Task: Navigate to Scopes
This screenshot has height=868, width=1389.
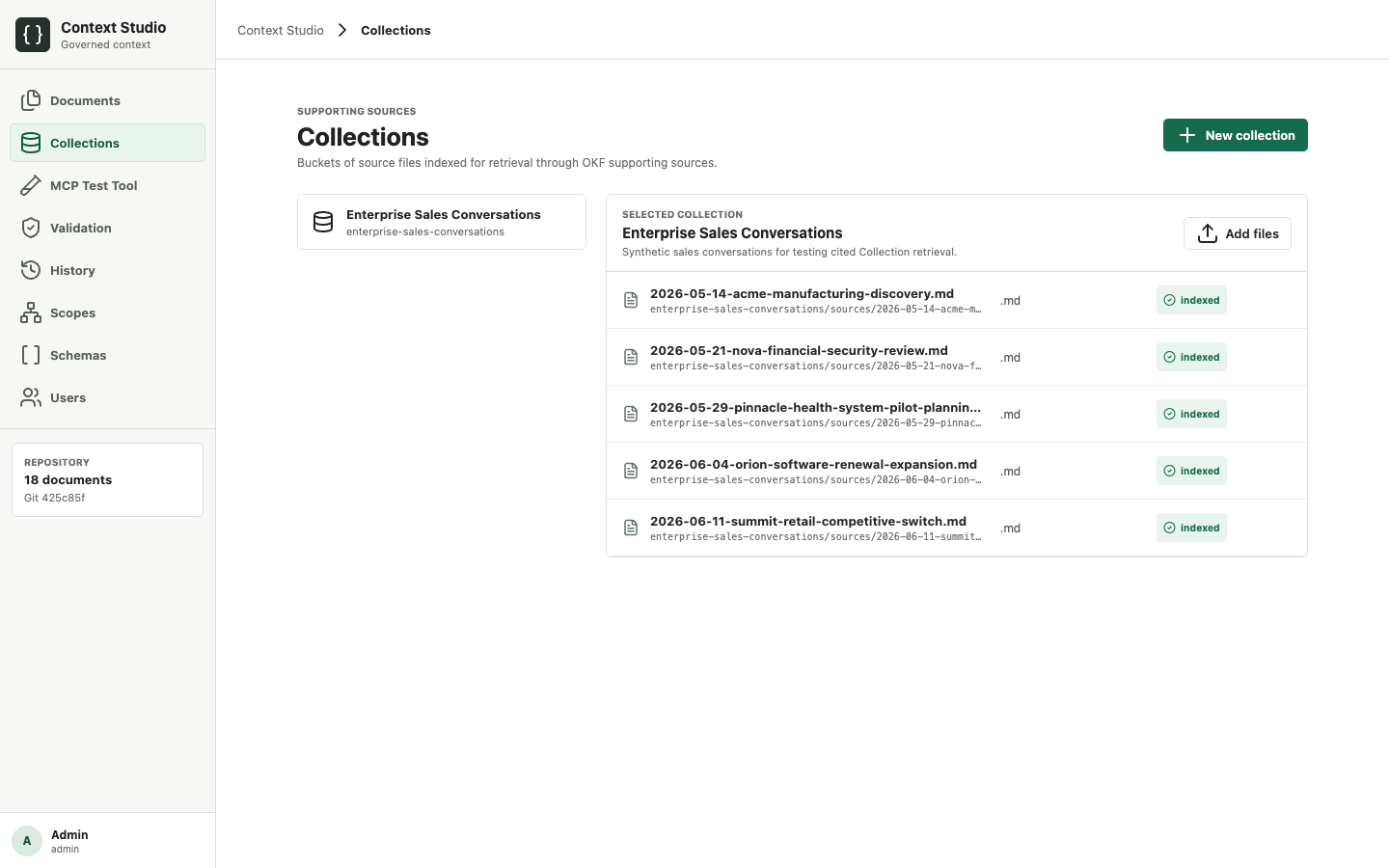Action: [107, 312]
